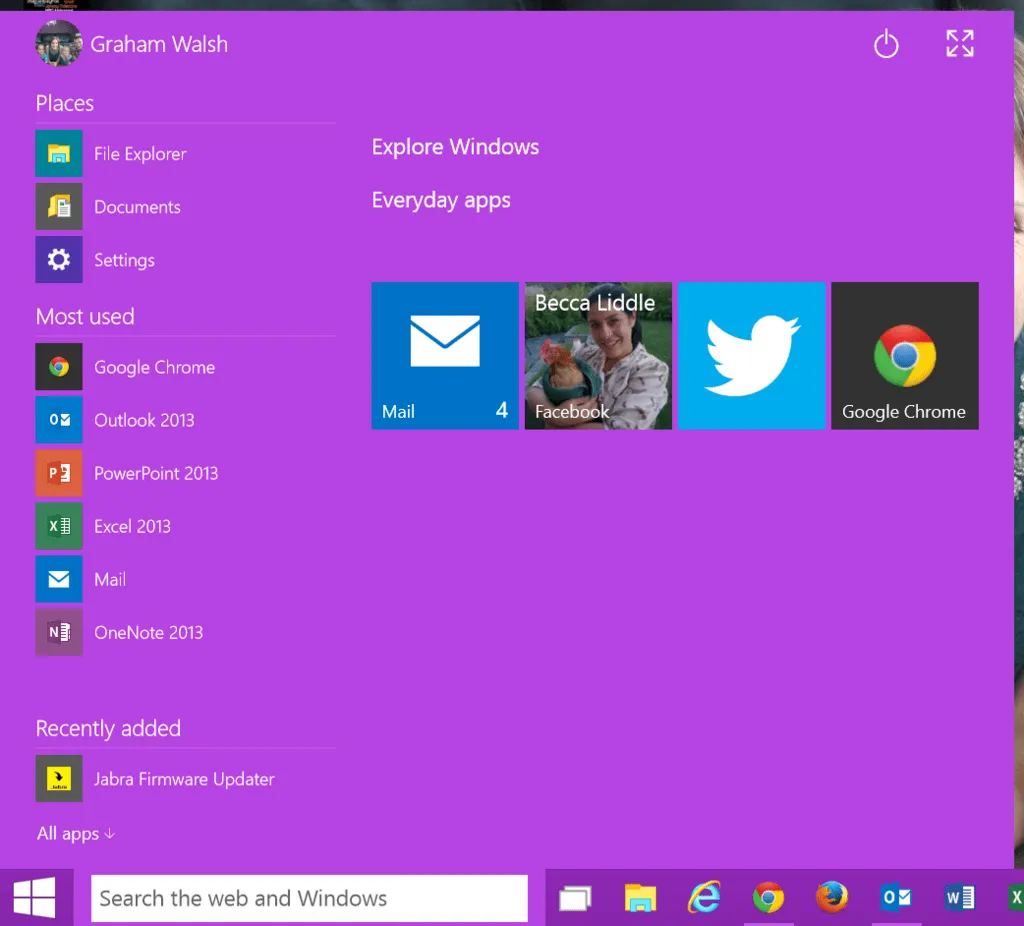Click the power button icon
Viewport: 1024px width, 926px height.
click(886, 44)
